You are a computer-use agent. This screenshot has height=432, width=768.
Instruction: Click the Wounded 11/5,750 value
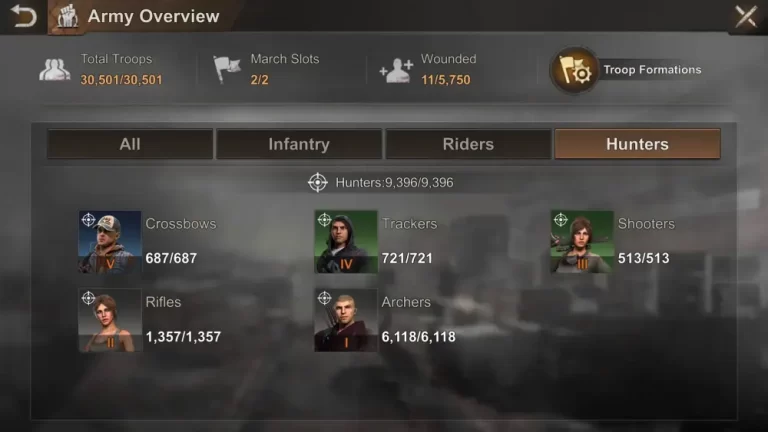tap(446, 80)
